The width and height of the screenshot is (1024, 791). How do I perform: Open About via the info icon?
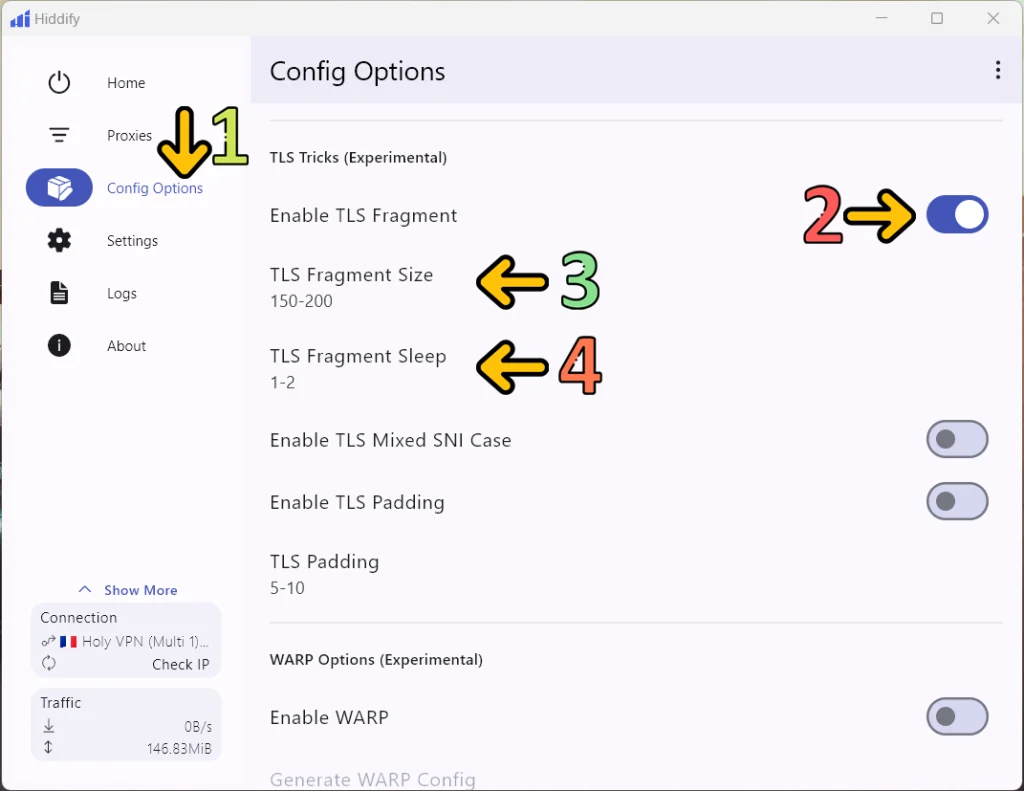pyautogui.click(x=58, y=345)
